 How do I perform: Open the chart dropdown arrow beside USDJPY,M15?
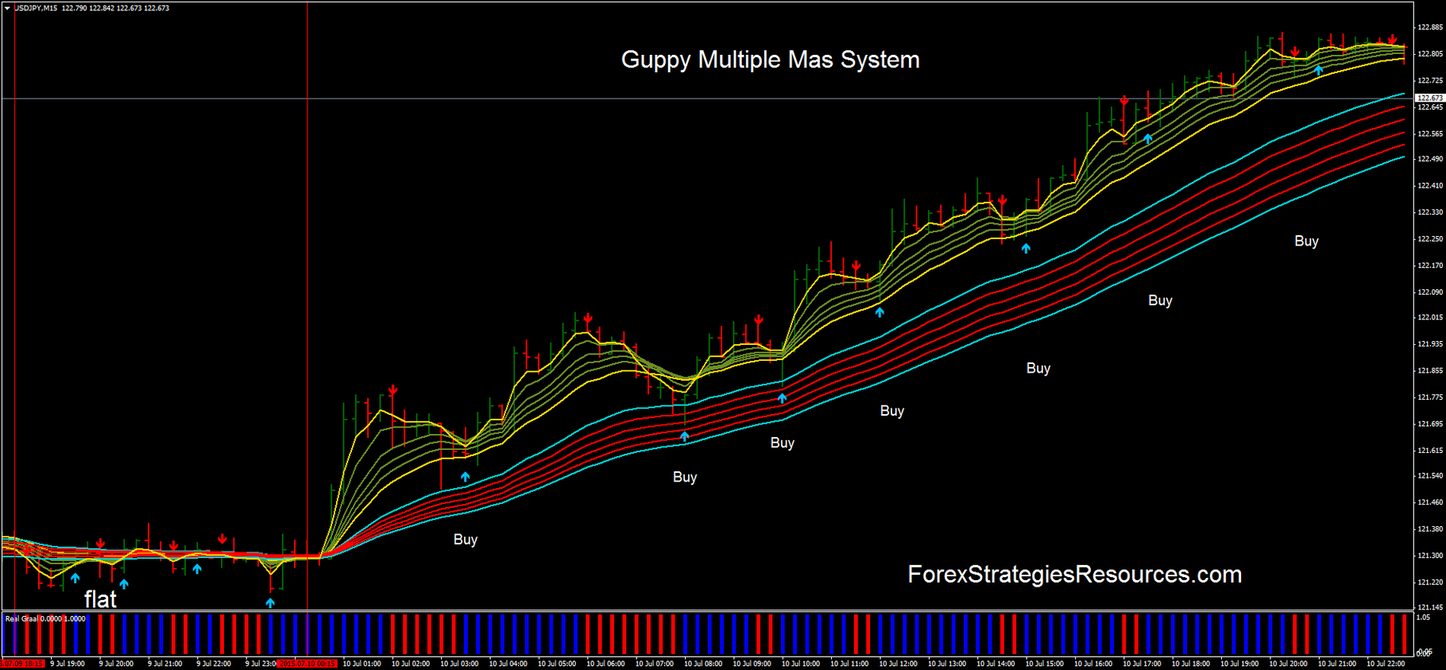(x=7, y=7)
